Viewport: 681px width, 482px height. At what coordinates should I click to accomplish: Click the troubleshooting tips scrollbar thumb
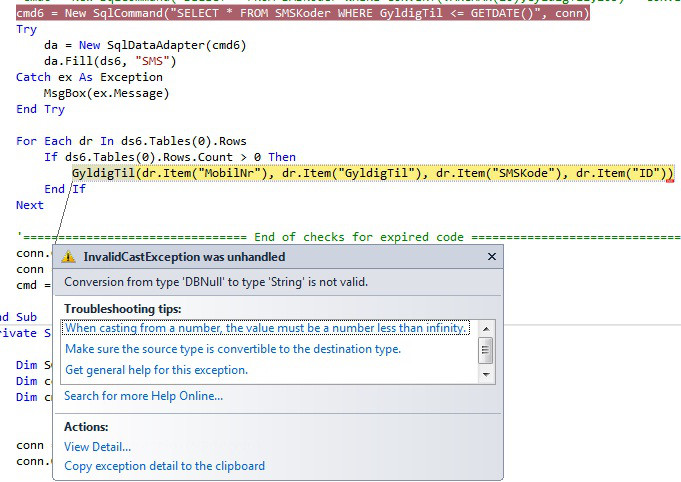coord(486,350)
